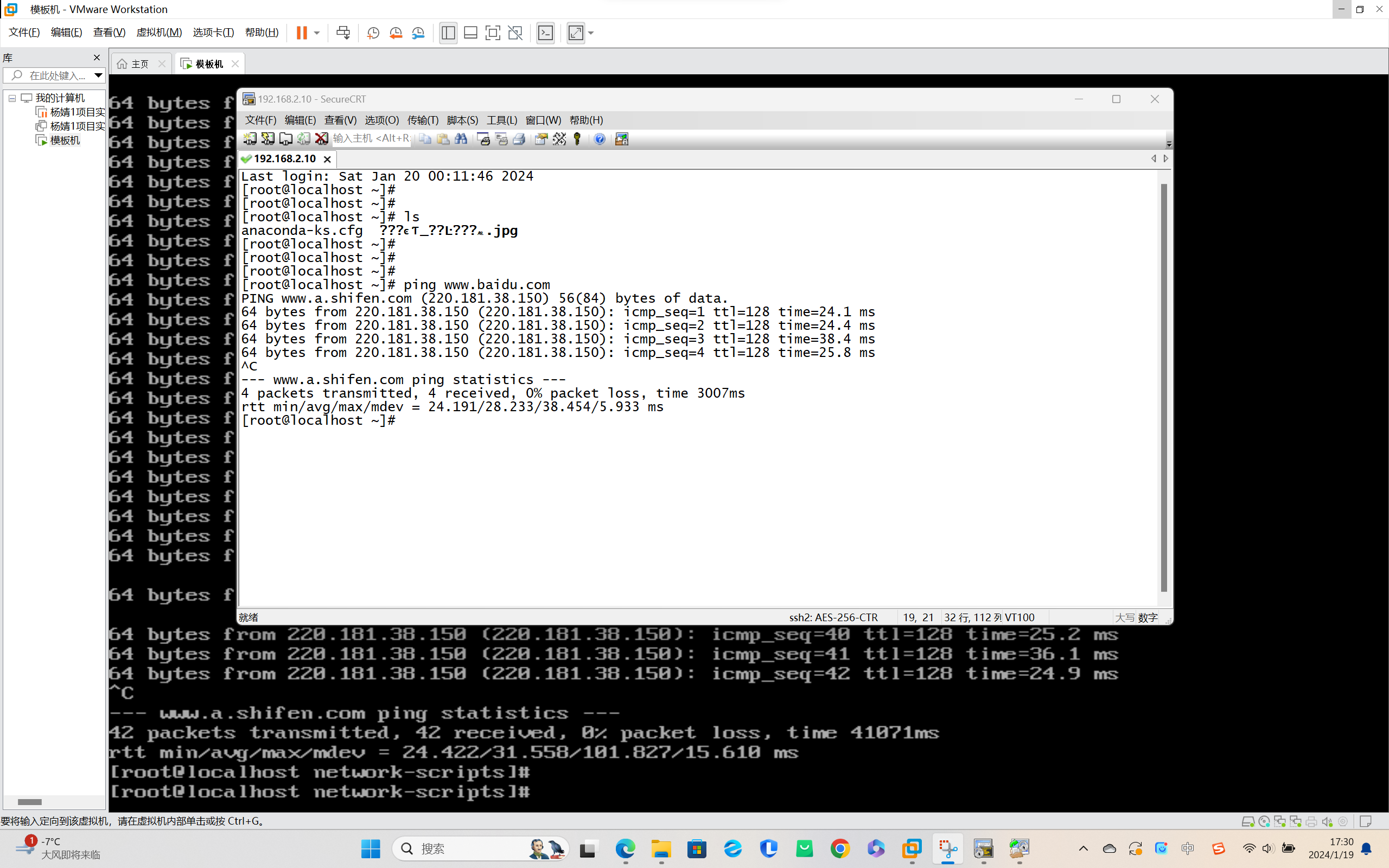The width and height of the screenshot is (1389, 868).
Task: Click the Windows Start button on taskbar
Action: pos(371,848)
